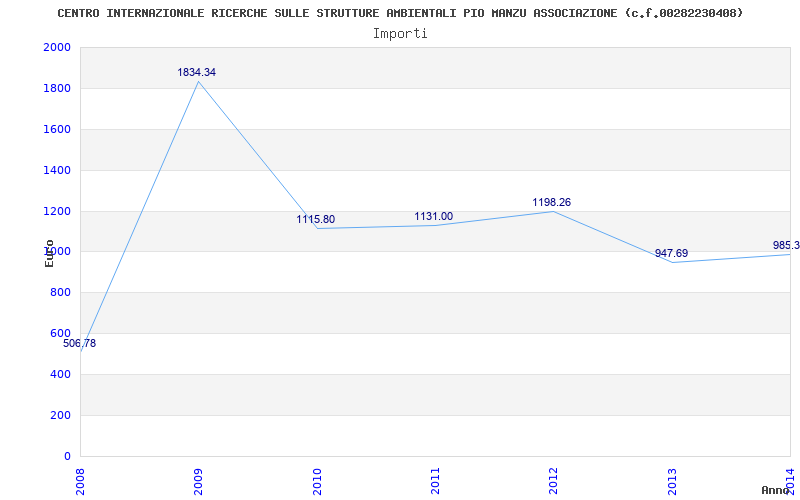Click the 0 y-axis value
The image size is (800, 500).
[67, 456]
